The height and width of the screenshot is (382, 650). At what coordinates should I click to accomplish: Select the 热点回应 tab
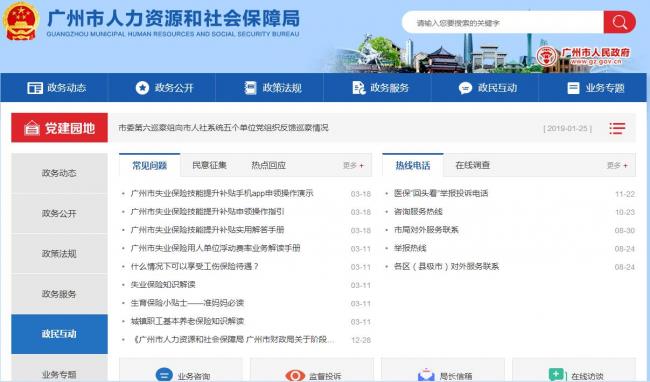[x=268, y=165]
